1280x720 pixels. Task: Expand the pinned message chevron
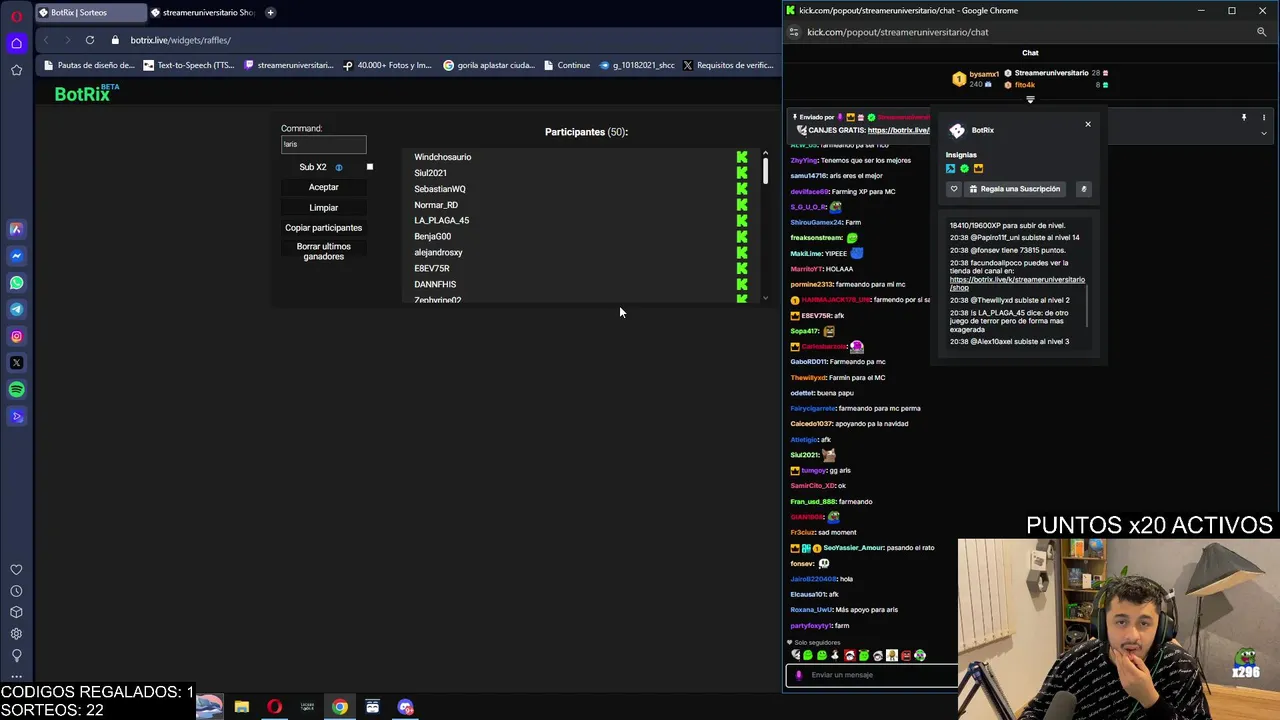point(1264,133)
